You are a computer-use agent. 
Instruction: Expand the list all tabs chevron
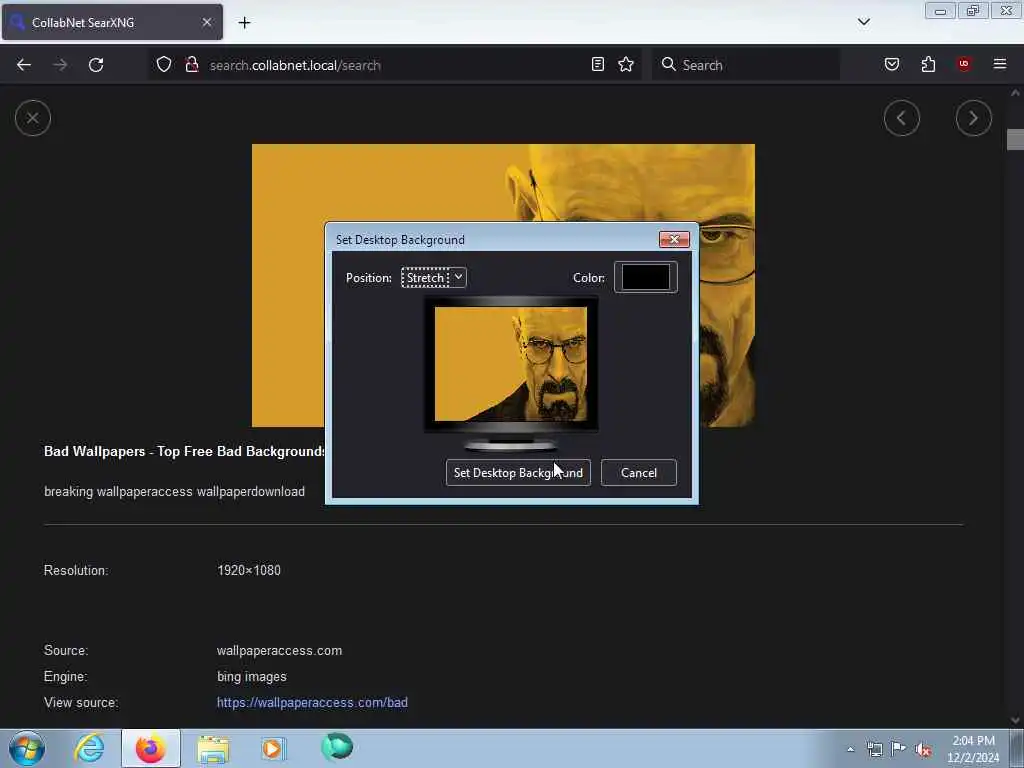(863, 22)
